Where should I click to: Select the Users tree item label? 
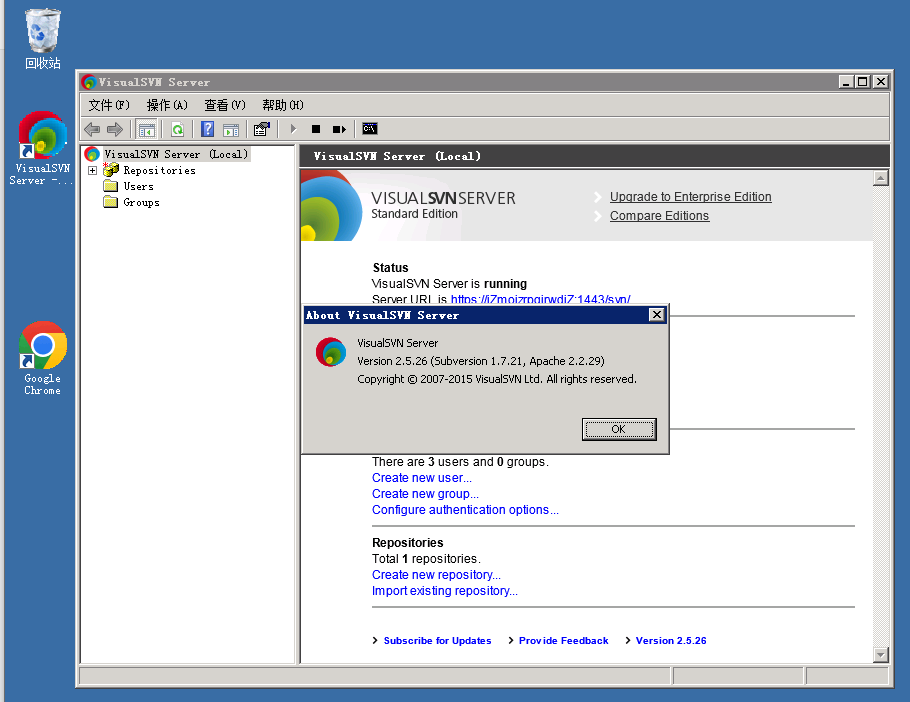[x=139, y=186]
